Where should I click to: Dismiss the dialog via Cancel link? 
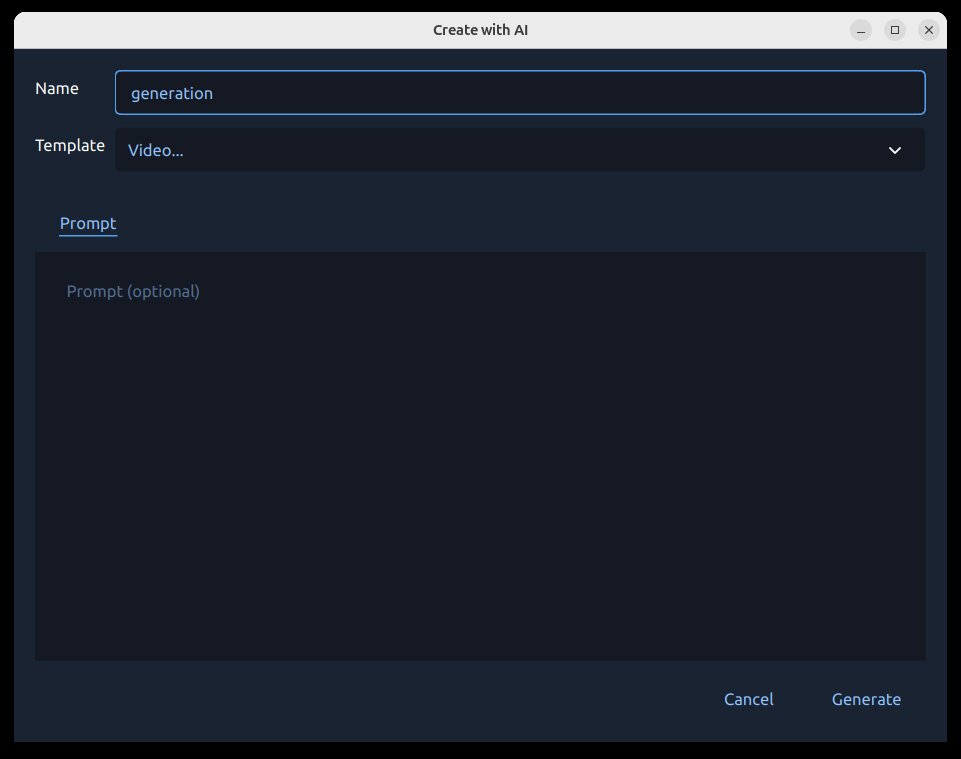[x=748, y=699]
